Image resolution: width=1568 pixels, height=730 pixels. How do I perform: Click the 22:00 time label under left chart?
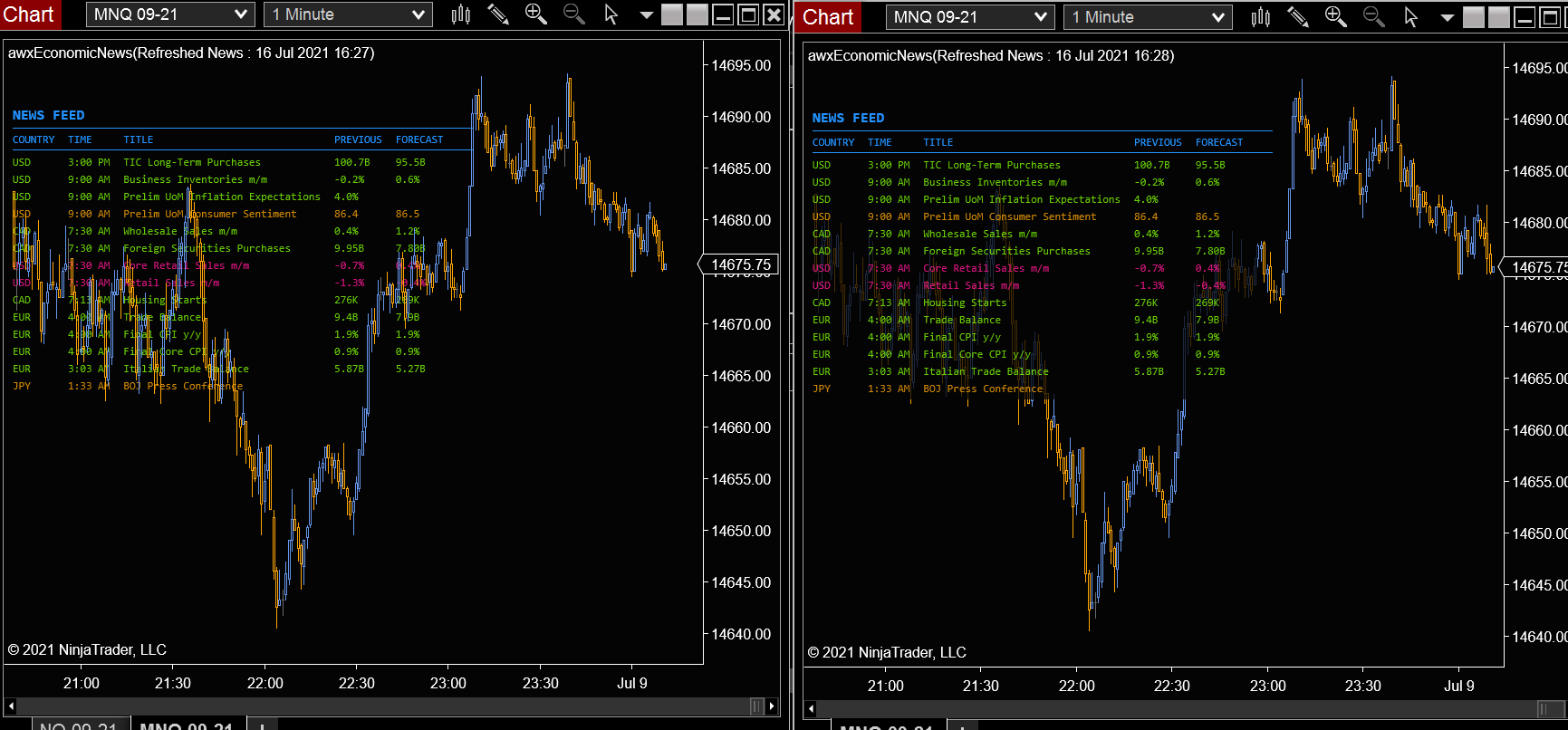click(x=265, y=683)
